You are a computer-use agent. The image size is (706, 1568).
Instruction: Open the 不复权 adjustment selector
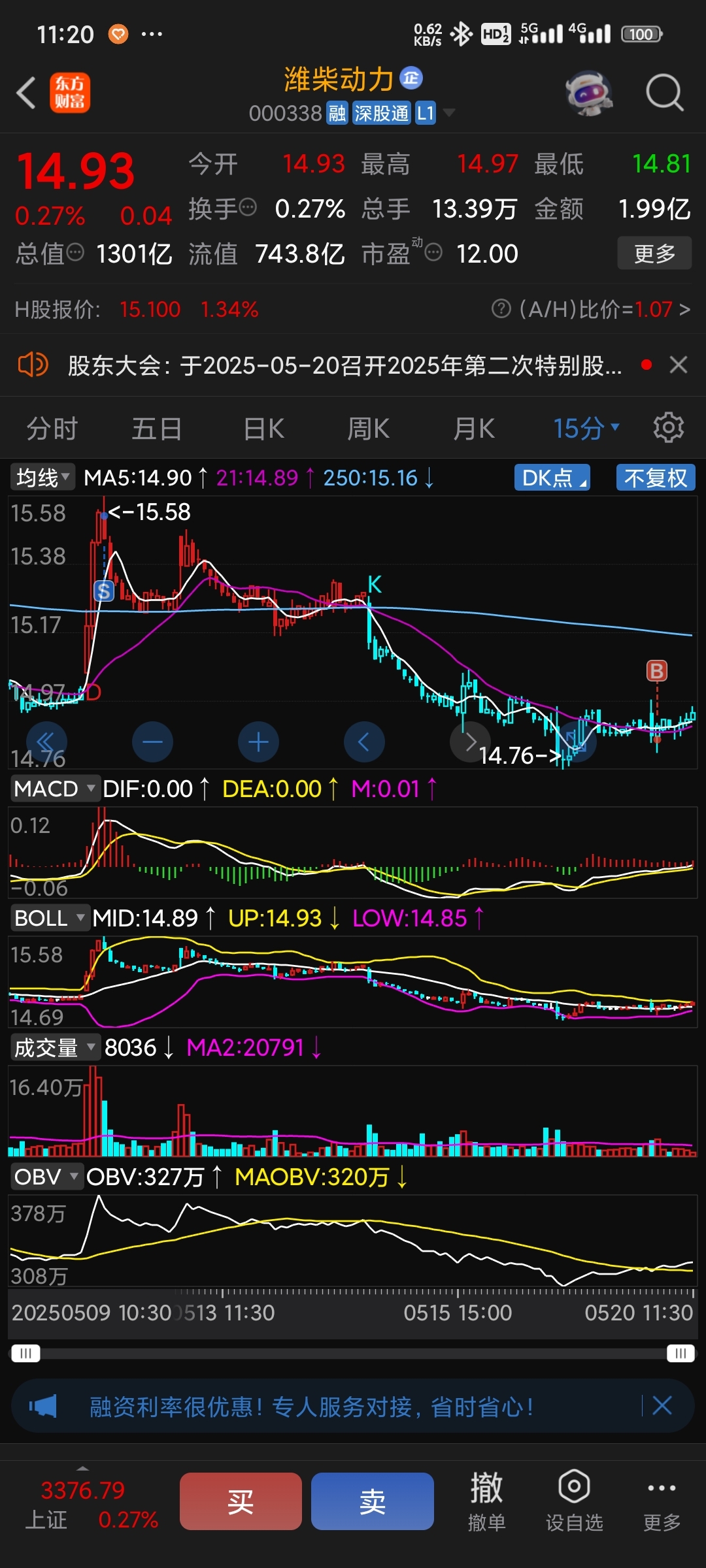pyautogui.click(x=656, y=478)
